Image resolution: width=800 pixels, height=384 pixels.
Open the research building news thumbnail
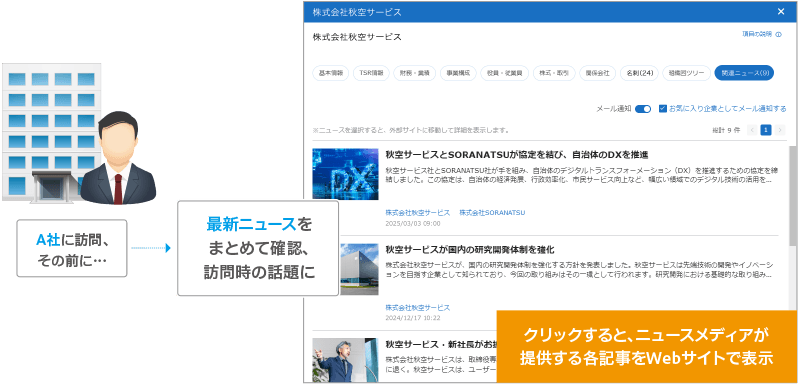tap(359, 269)
